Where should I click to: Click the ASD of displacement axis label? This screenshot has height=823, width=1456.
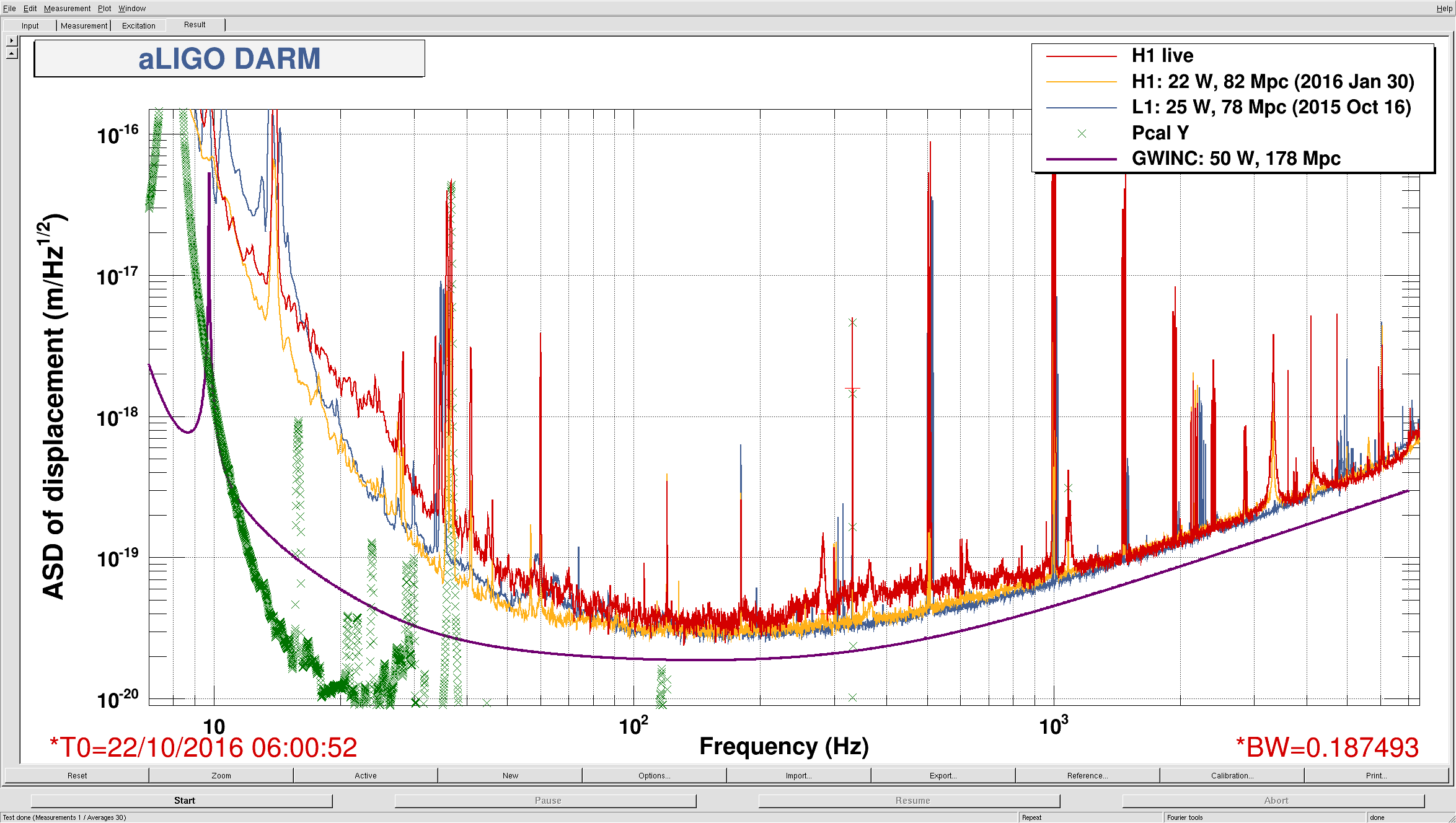click(54, 407)
